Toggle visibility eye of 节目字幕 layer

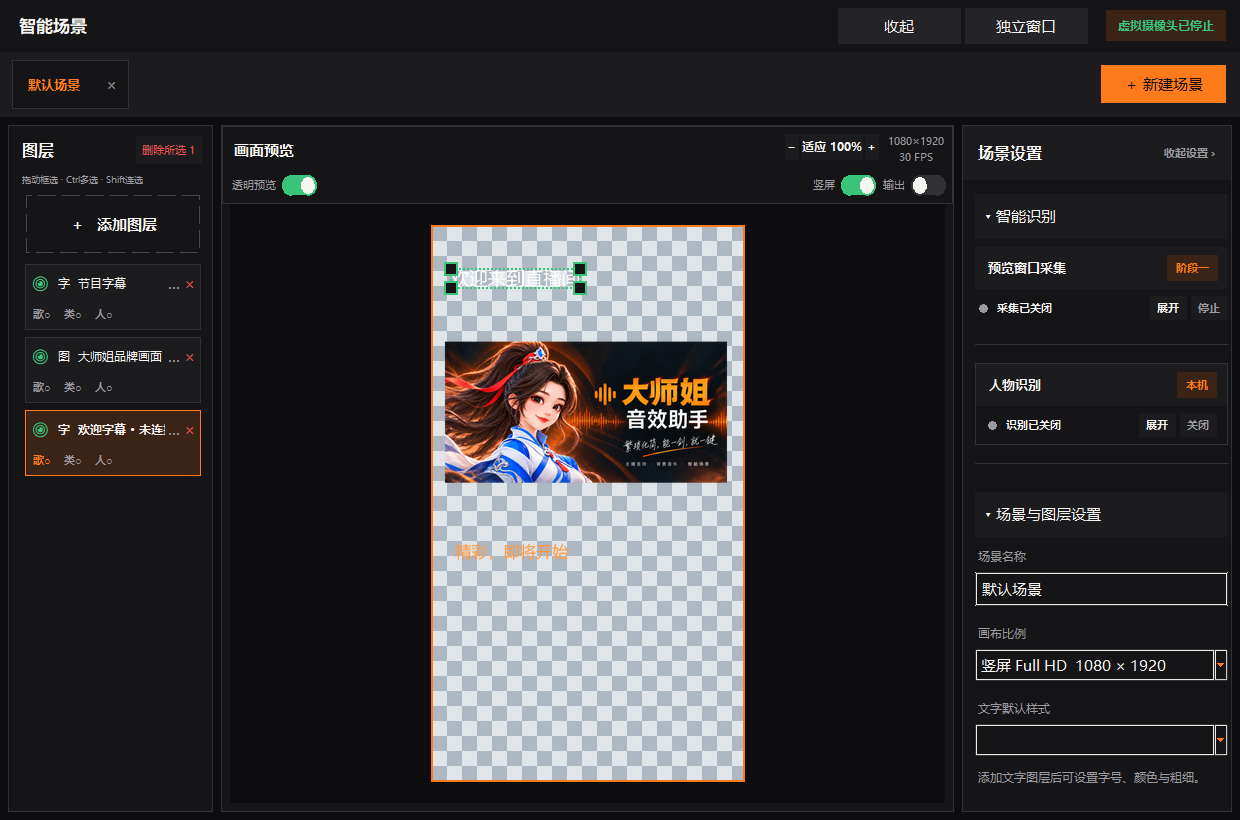click(40, 284)
